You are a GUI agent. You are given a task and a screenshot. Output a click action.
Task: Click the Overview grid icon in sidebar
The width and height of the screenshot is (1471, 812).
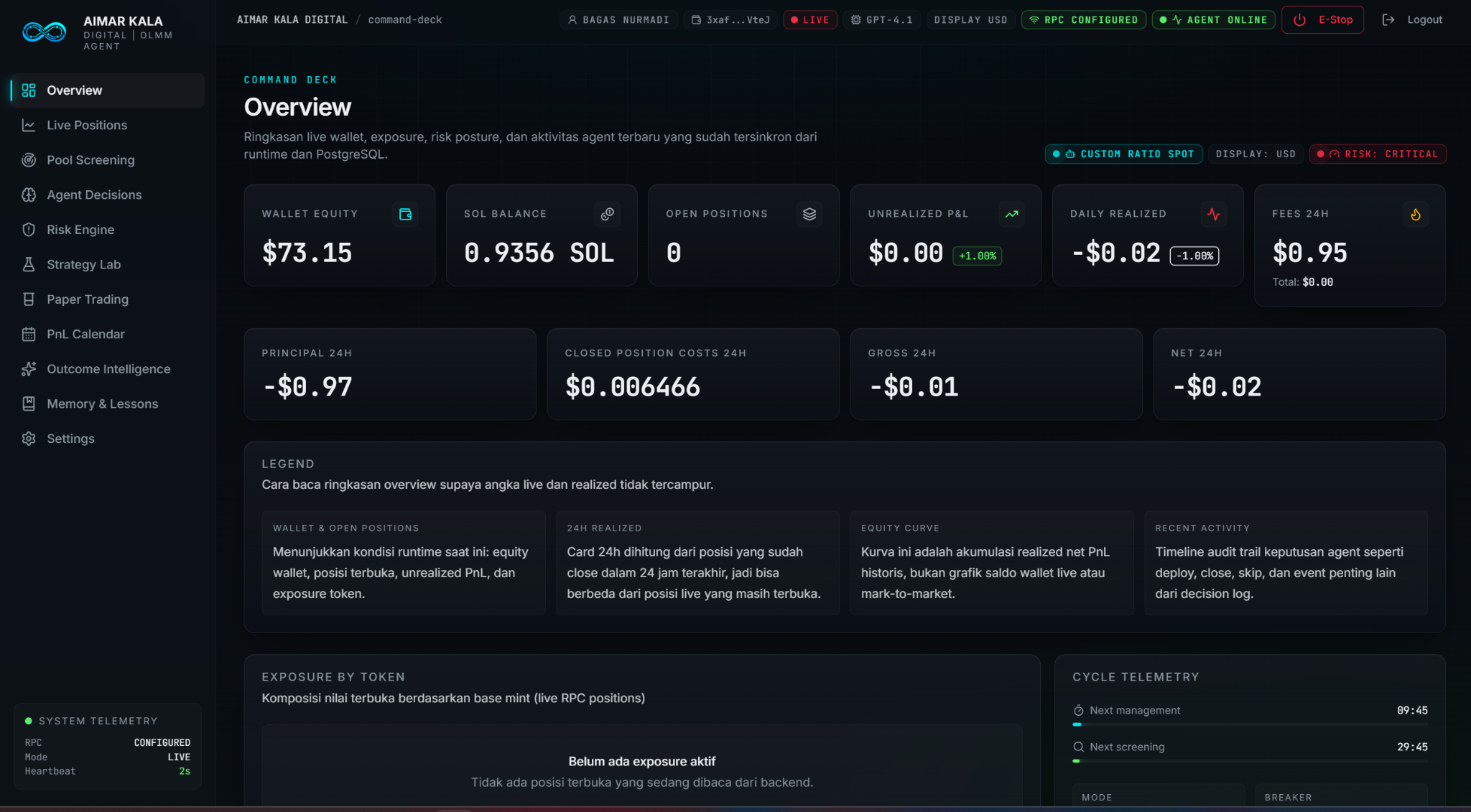(x=29, y=90)
